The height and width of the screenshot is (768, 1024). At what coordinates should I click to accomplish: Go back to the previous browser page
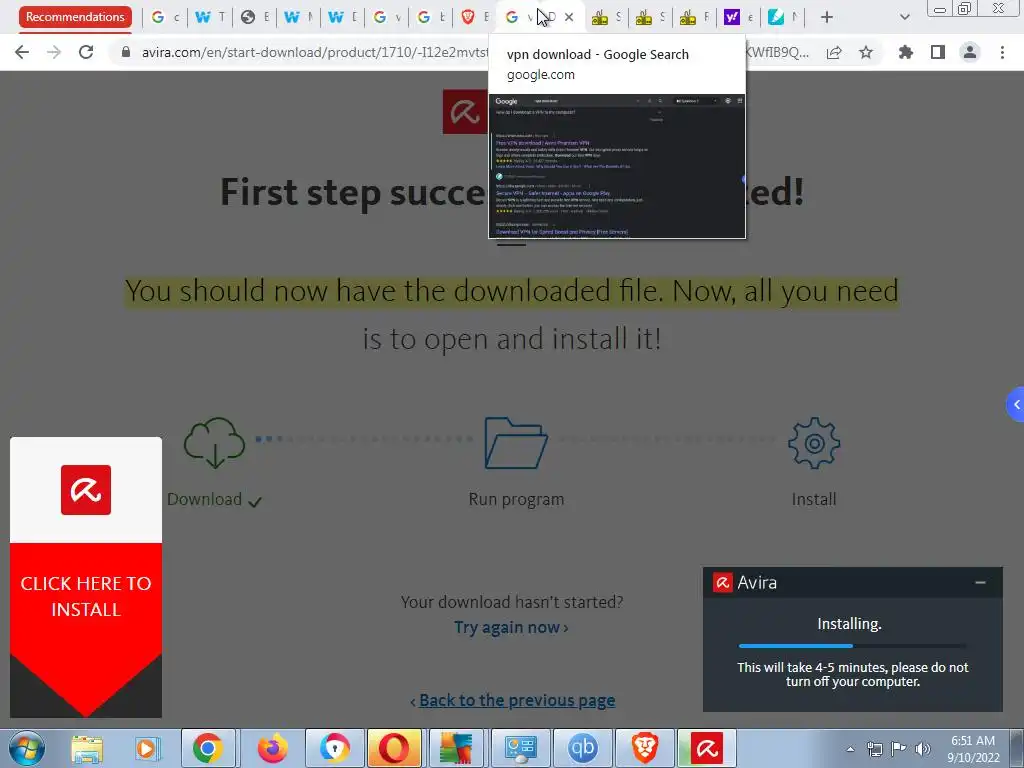click(22, 52)
